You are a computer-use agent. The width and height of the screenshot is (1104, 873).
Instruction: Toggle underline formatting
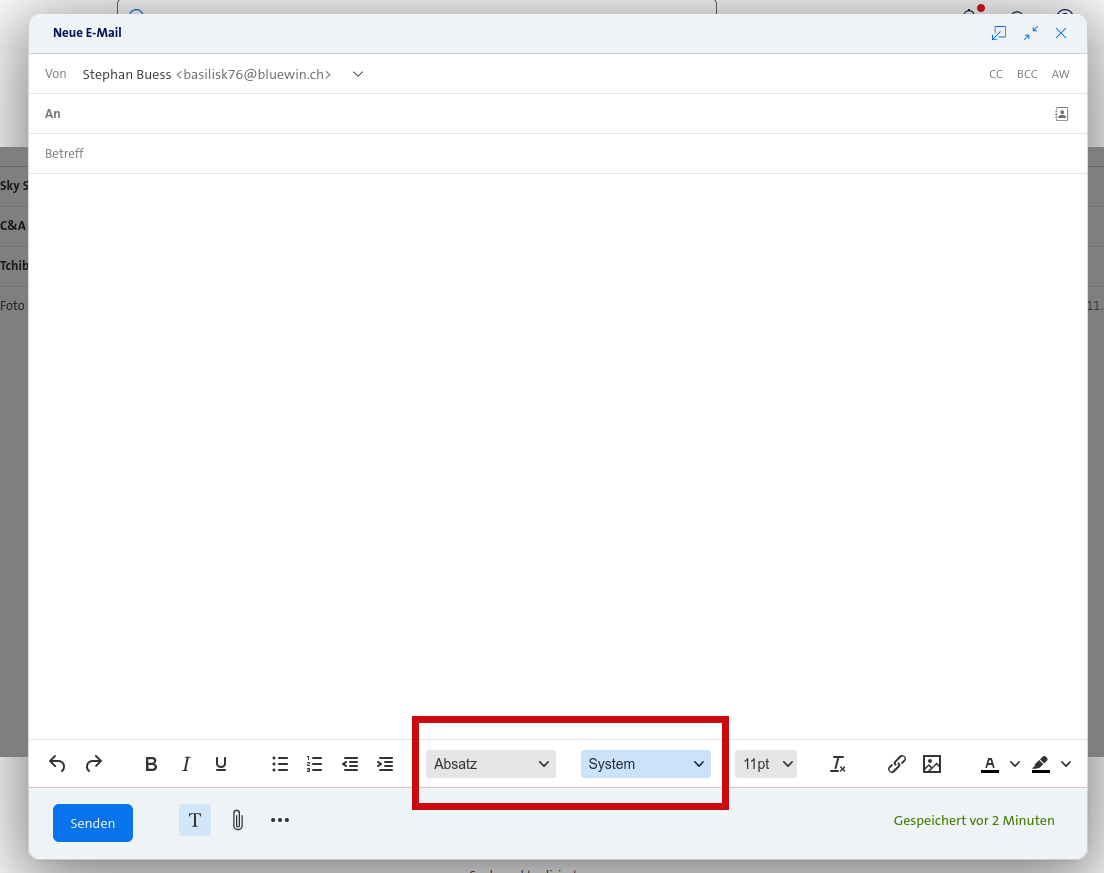[x=221, y=764]
